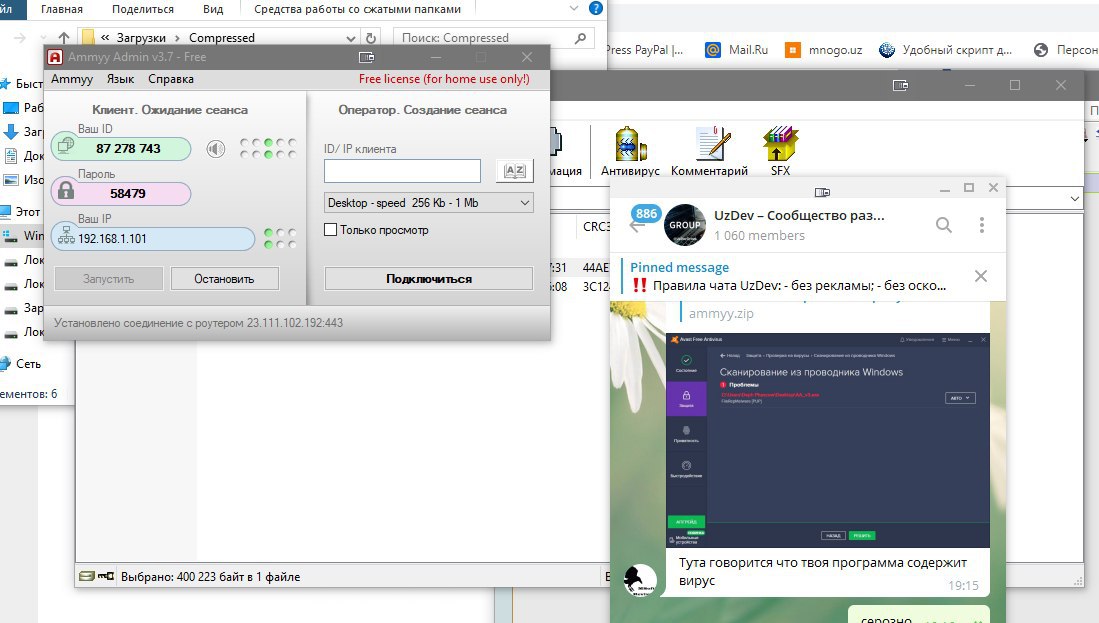Open the Ammyy menu
1099x623 pixels.
coord(71,79)
